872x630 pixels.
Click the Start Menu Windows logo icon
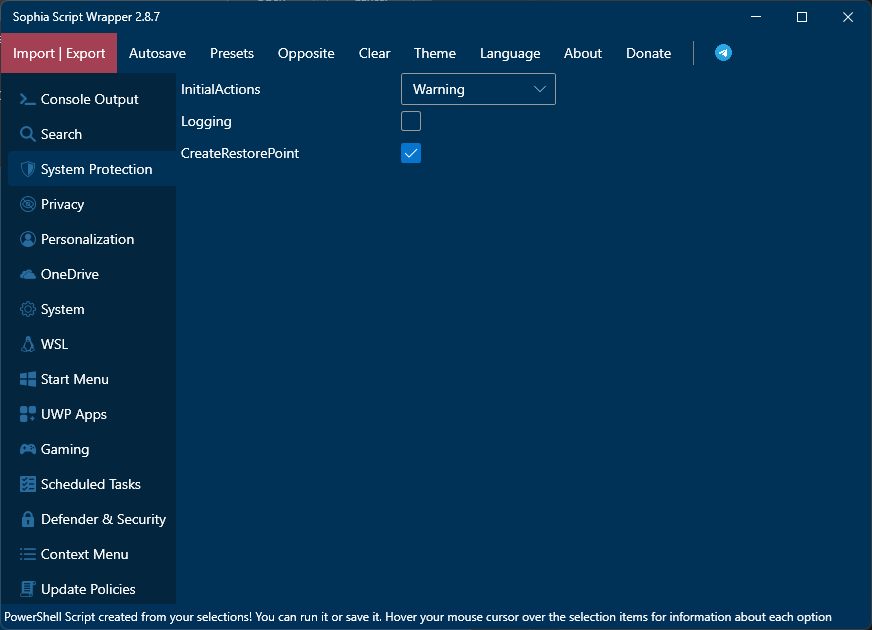pos(28,379)
